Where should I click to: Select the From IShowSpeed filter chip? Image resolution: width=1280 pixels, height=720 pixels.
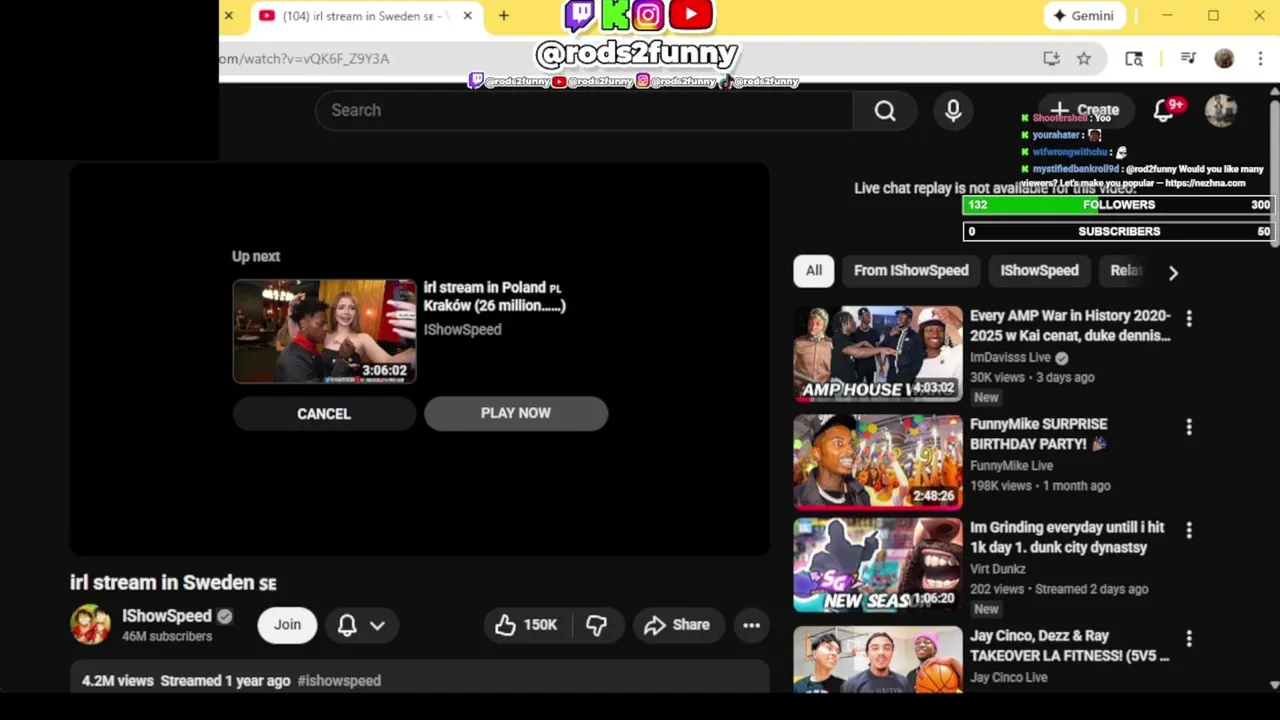tap(911, 271)
